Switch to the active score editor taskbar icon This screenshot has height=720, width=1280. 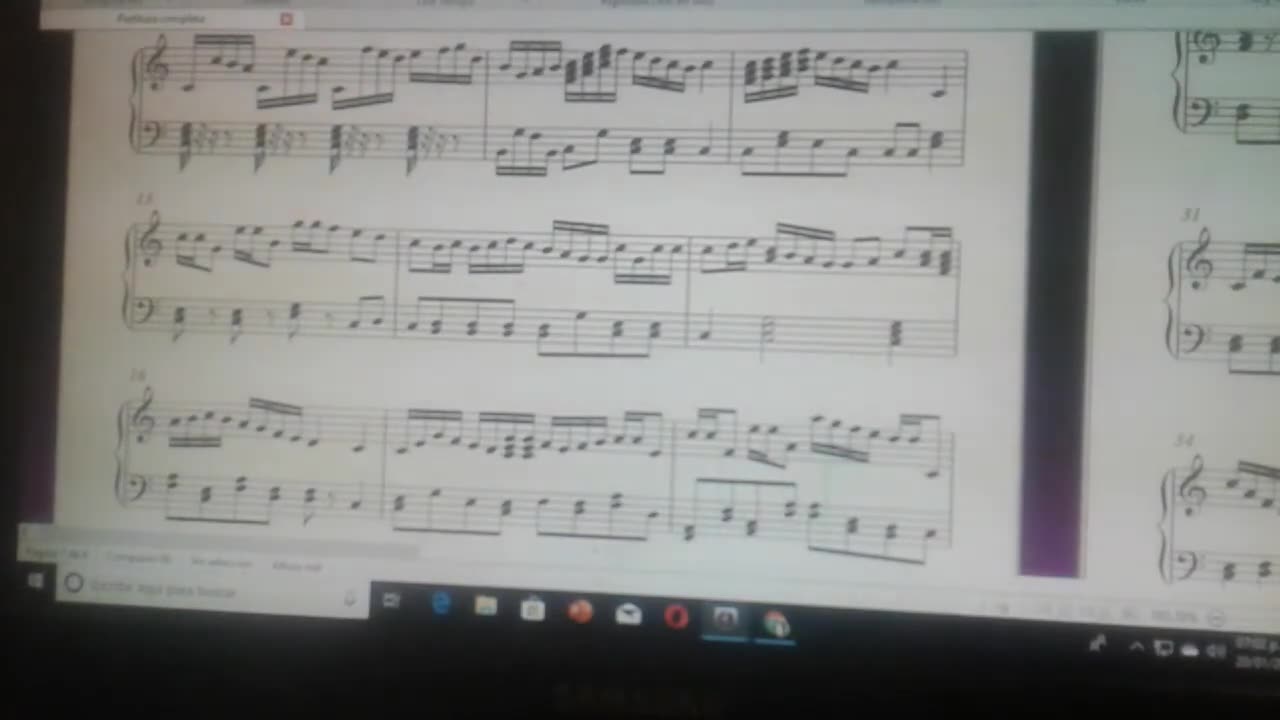pyautogui.click(x=725, y=620)
